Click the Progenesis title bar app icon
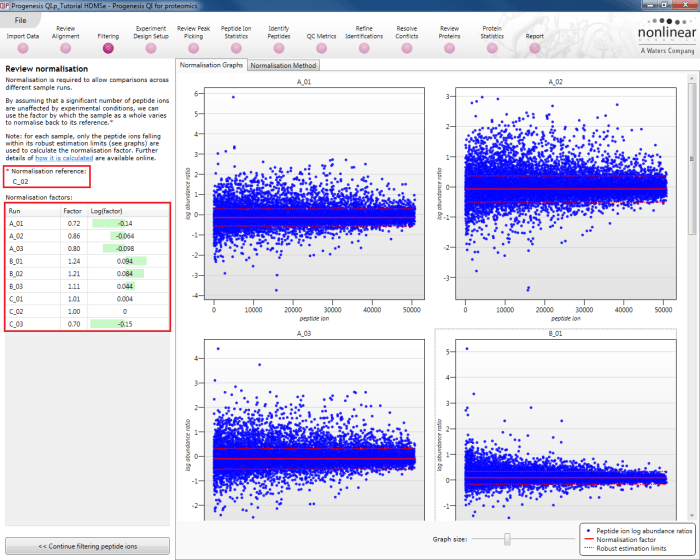The image size is (700, 560). 4,5
